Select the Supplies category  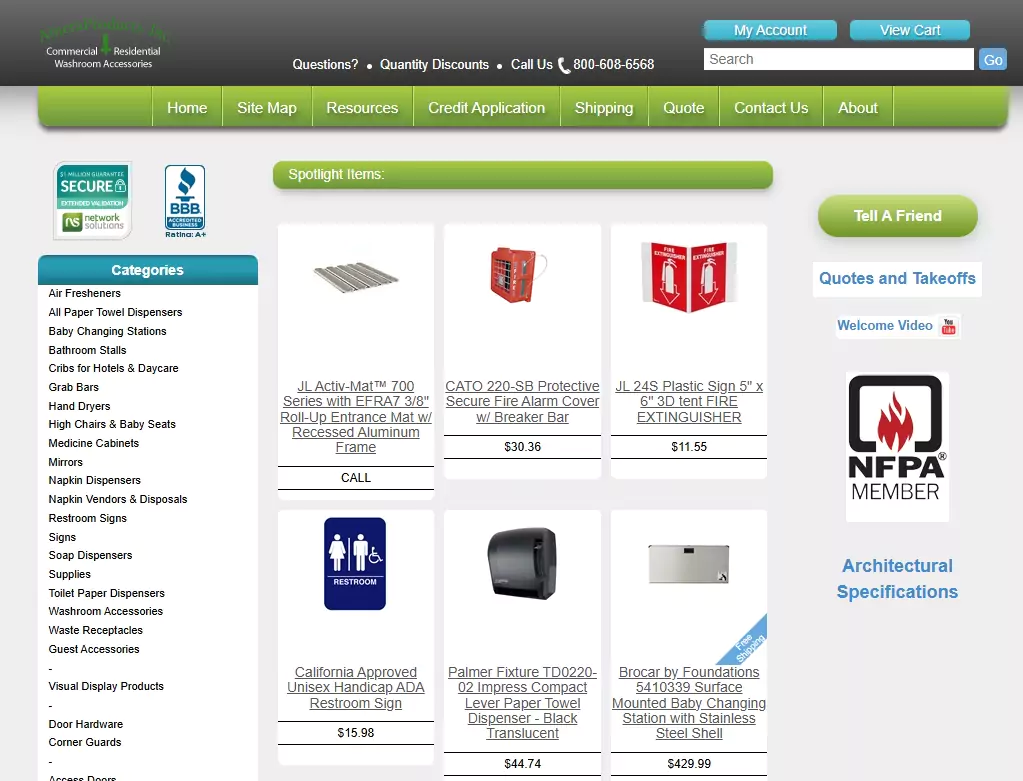(x=70, y=574)
